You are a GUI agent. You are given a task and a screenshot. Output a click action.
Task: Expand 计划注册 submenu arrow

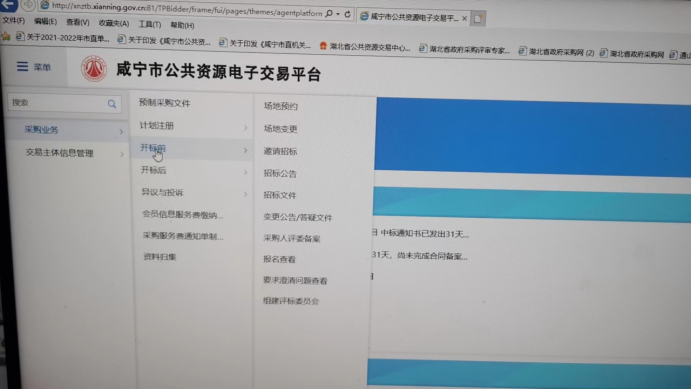[x=245, y=128]
